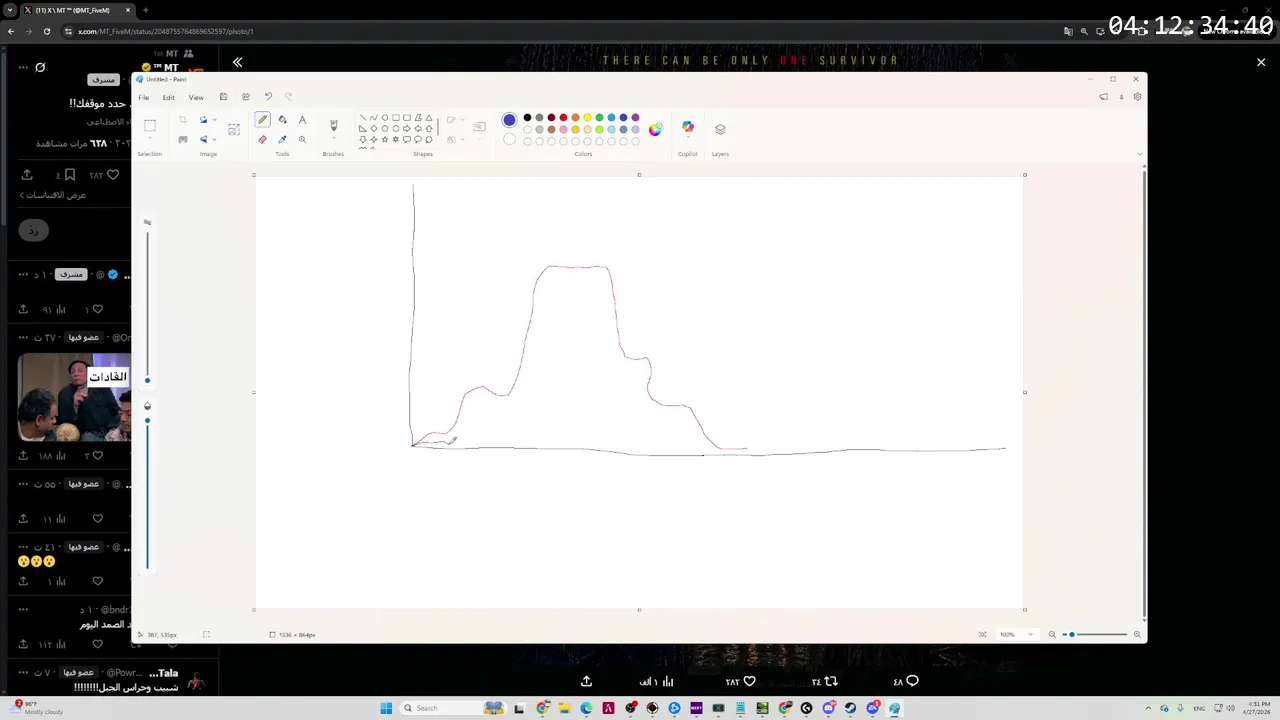Share the photo via the upload icon below it

pos(586,681)
